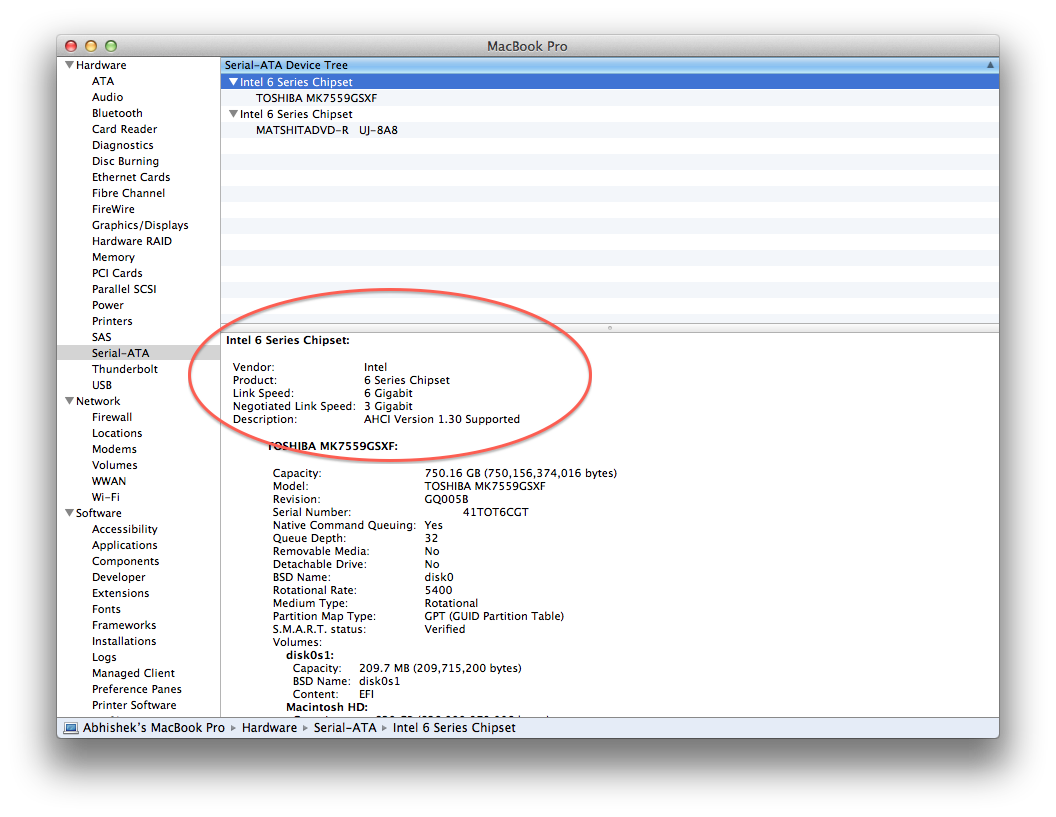Open Extensions section
The image size is (1056, 817).
tap(121, 593)
